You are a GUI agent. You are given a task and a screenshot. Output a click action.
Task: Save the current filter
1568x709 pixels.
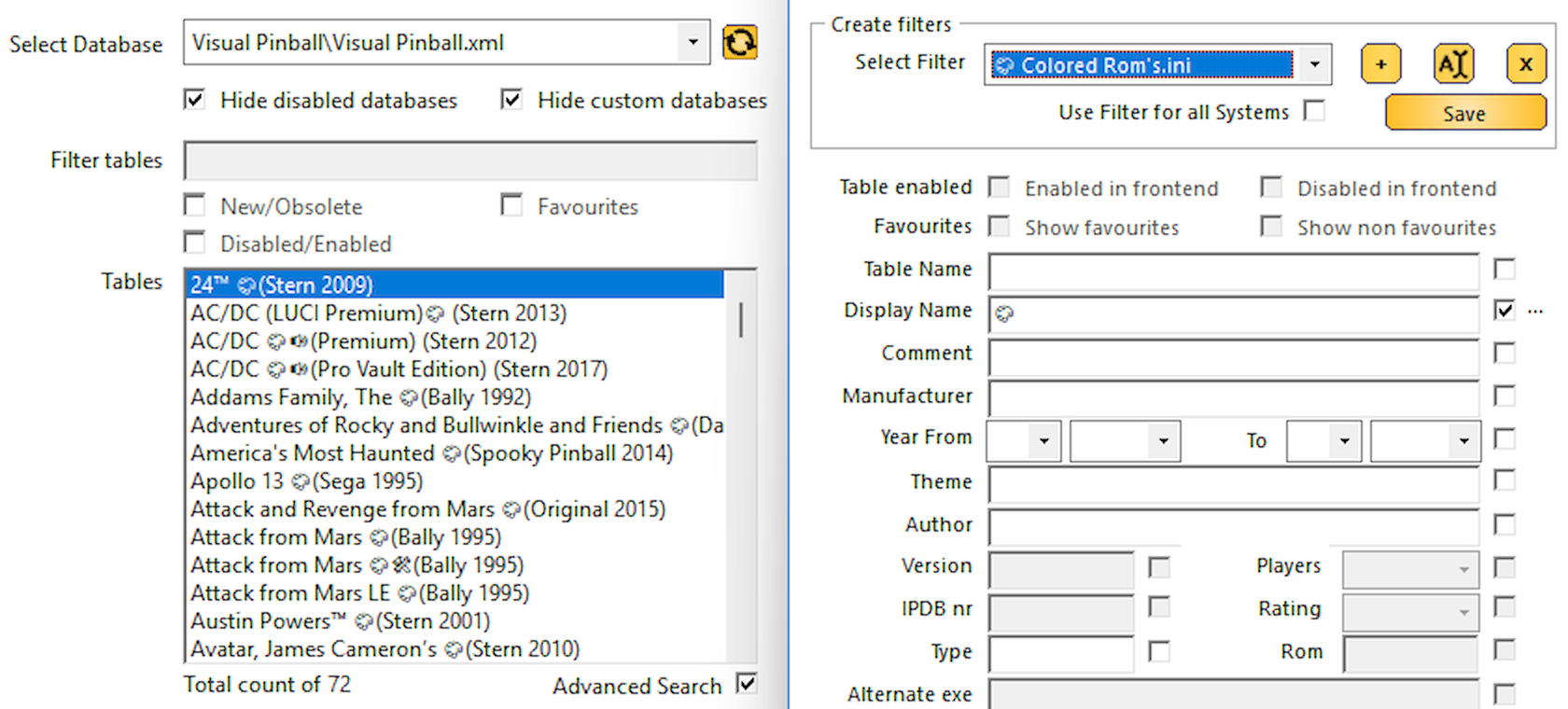1464,114
